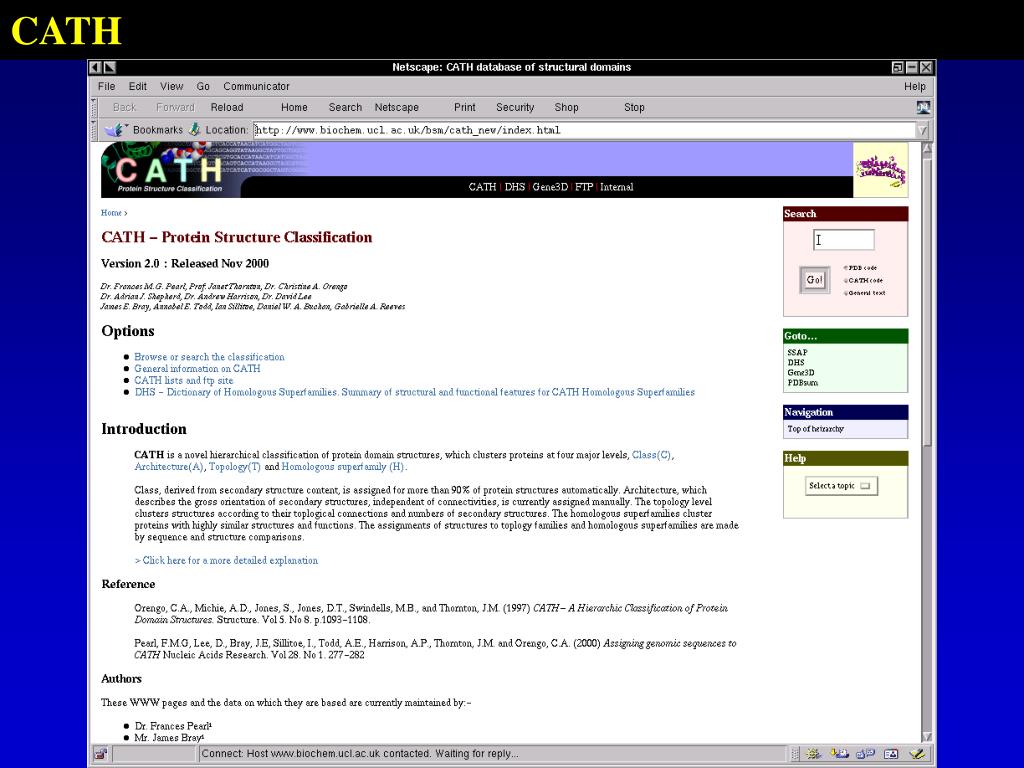Select the General text radio option
1024x768 pixels.
coord(845,293)
